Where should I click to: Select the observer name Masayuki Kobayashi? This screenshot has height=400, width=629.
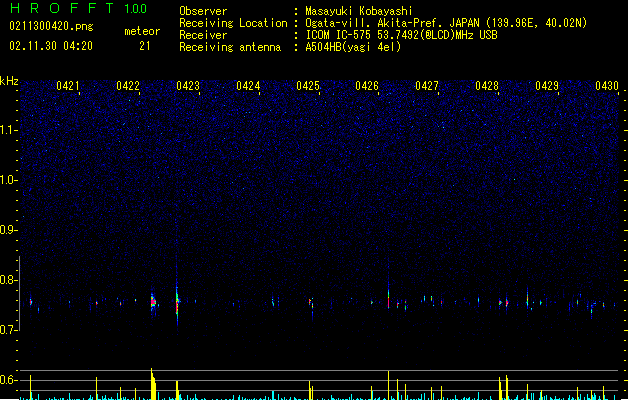click(359, 11)
